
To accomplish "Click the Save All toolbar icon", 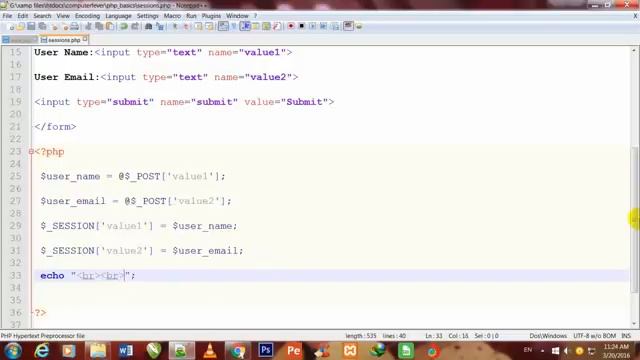I will pos(42,27).
